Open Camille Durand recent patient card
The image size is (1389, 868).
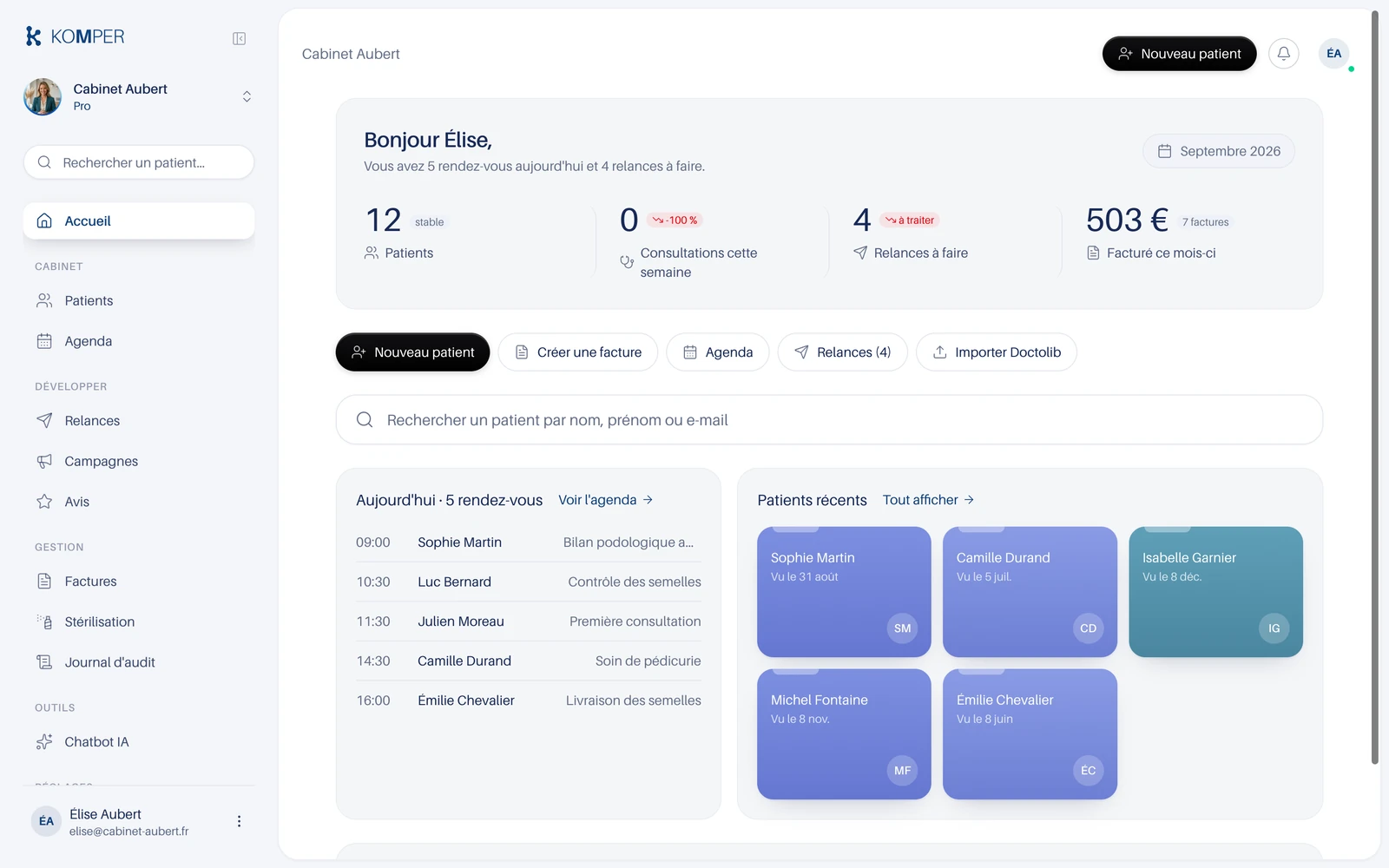[x=1030, y=592]
